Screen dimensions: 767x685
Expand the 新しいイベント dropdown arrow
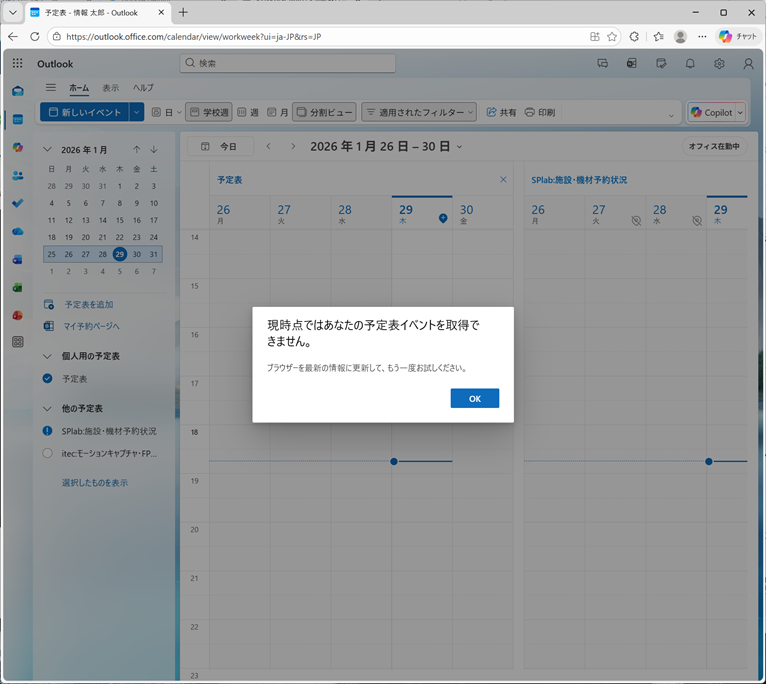(x=137, y=113)
